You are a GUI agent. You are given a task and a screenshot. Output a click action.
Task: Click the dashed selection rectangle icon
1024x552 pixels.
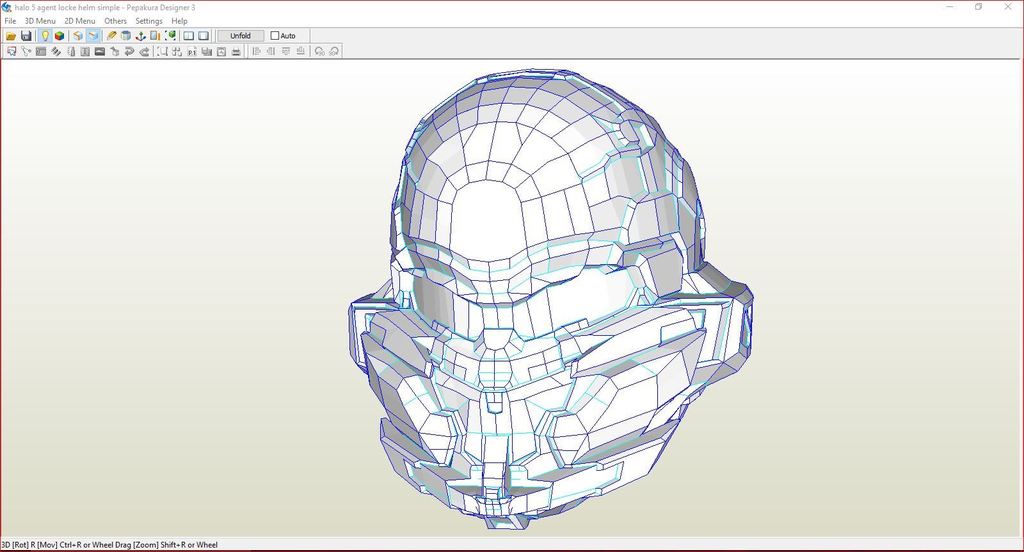162,52
